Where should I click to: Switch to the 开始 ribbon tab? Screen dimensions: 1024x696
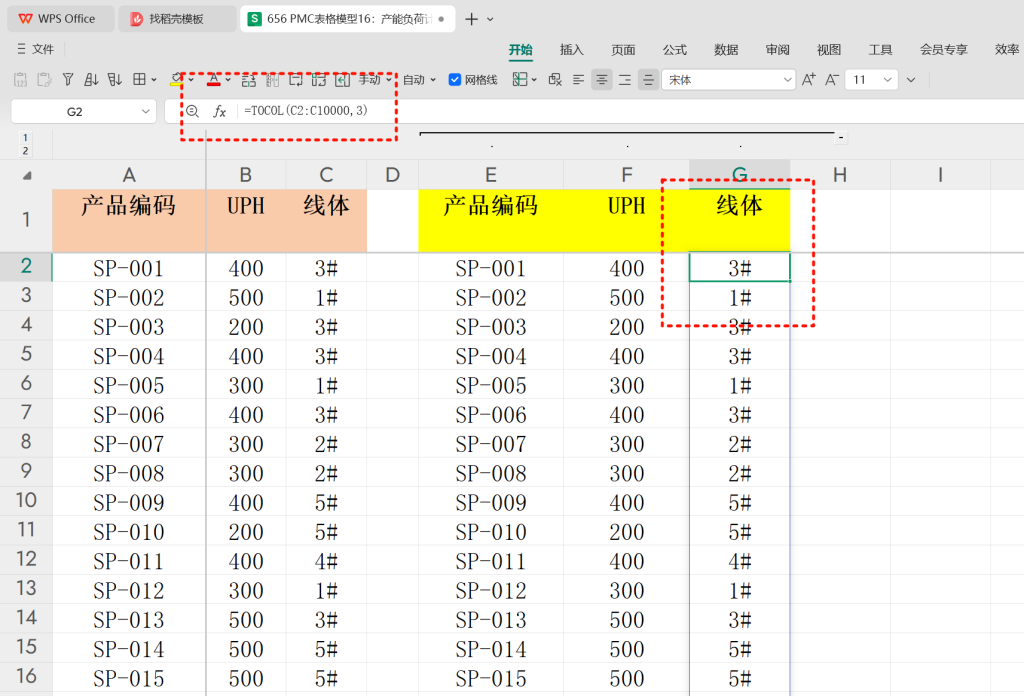(x=520, y=50)
